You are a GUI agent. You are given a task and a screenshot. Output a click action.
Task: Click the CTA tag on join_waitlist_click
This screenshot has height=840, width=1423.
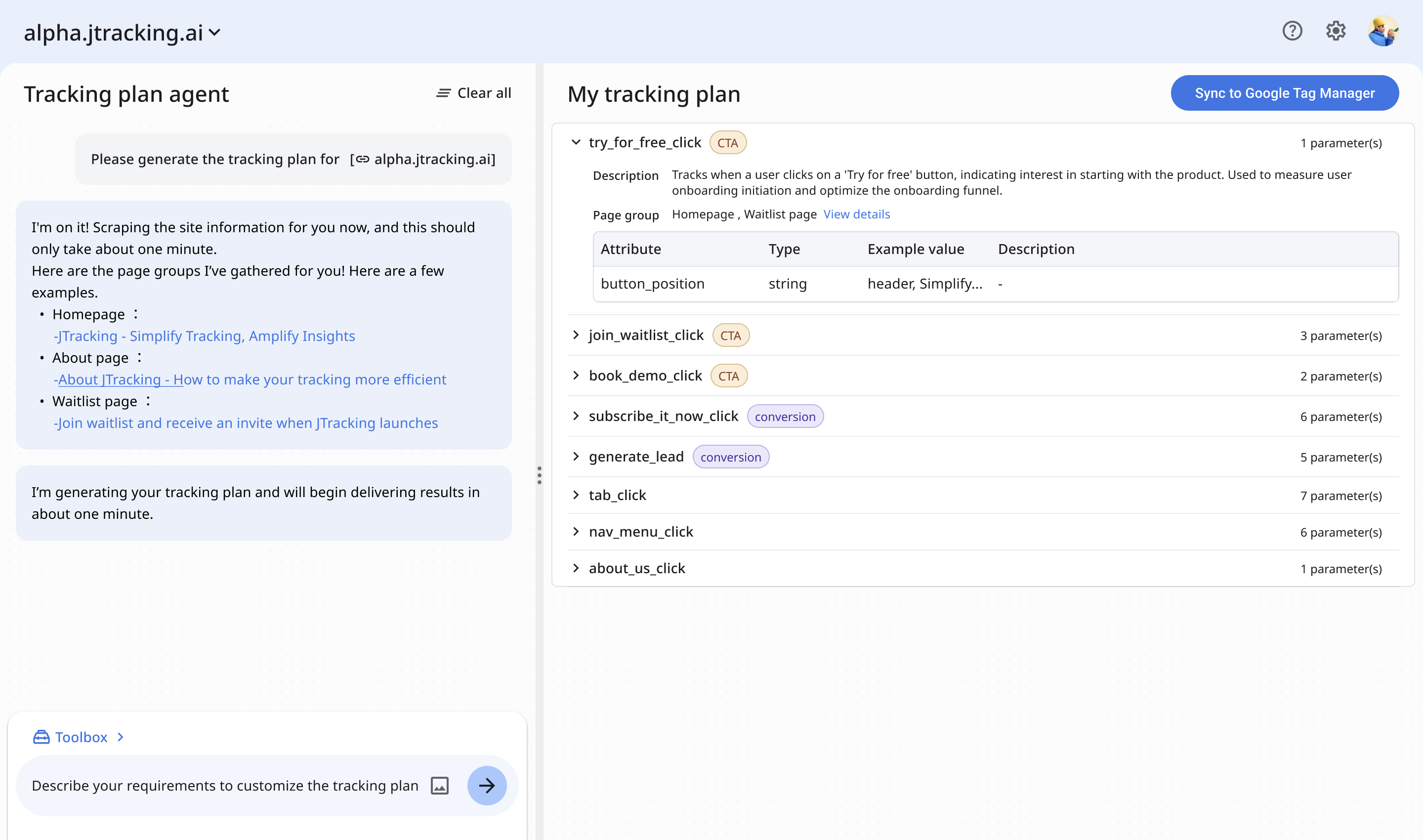[731, 335]
